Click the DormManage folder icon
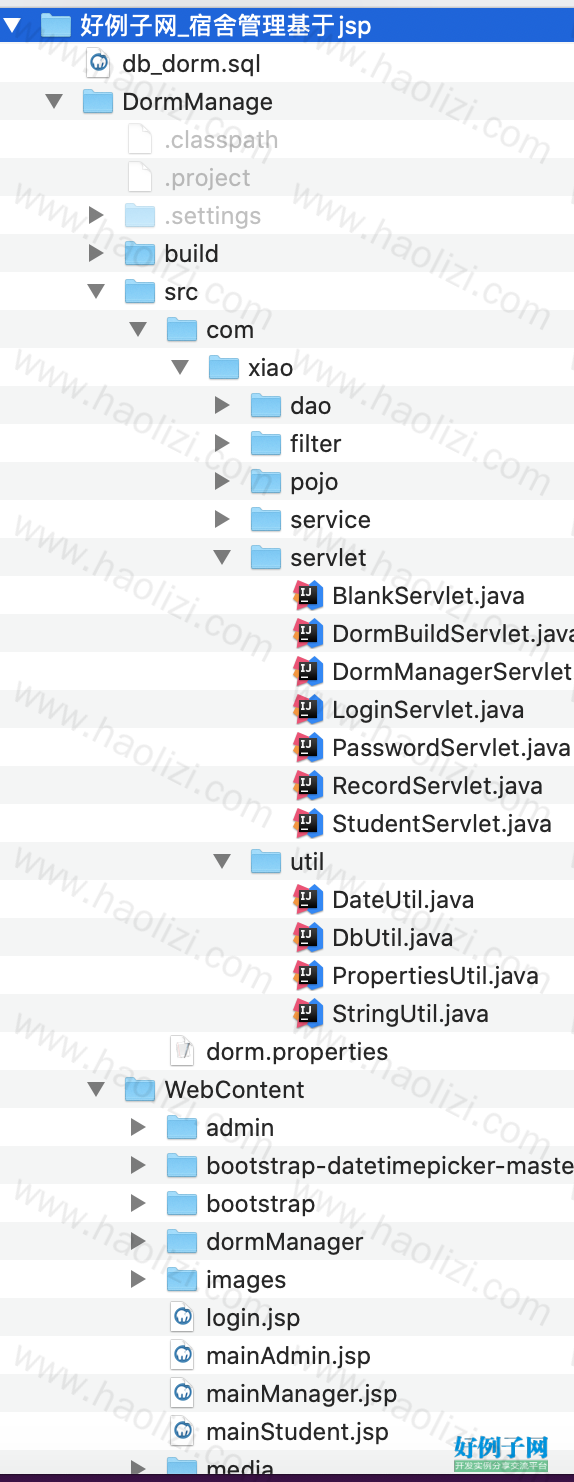This screenshot has height=1482, width=574. coord(98,102)
